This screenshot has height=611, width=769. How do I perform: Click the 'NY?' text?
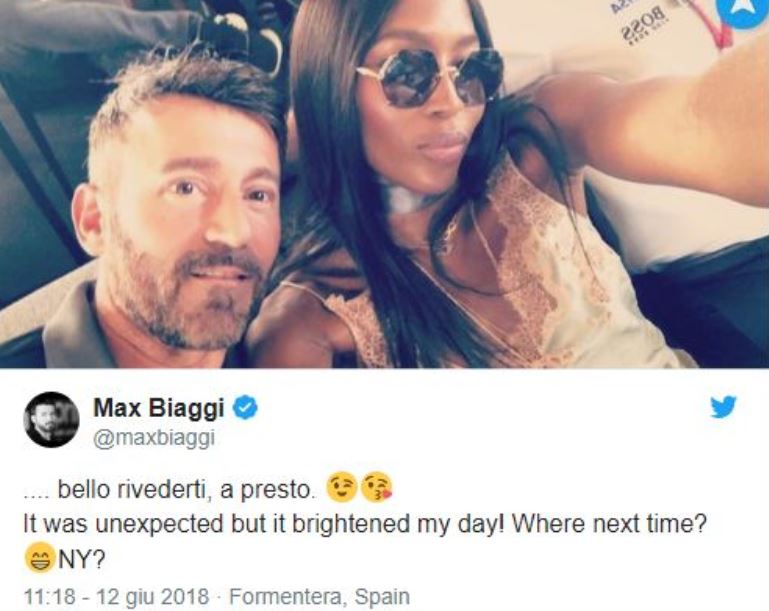pyautogui.click(x=81, y=560)
